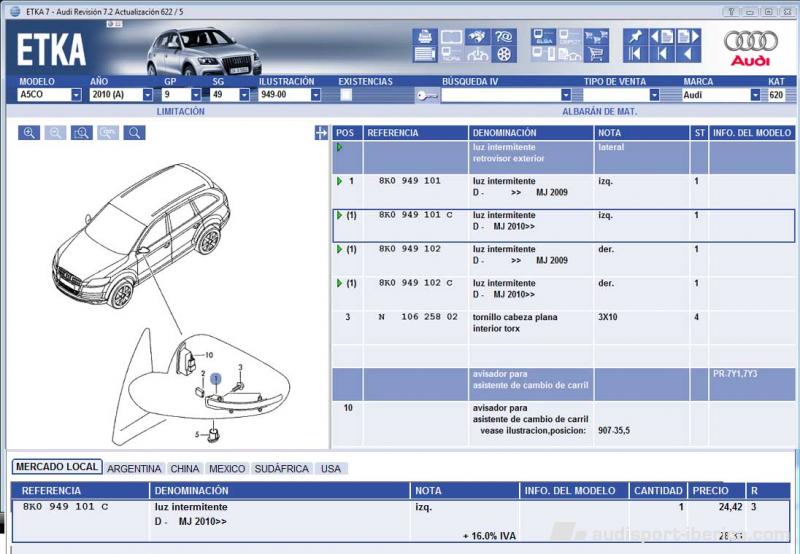Click Precio column header in bottom table
Image resolution: width=800 pixels, height=554 pixels.
coord(716,491)
